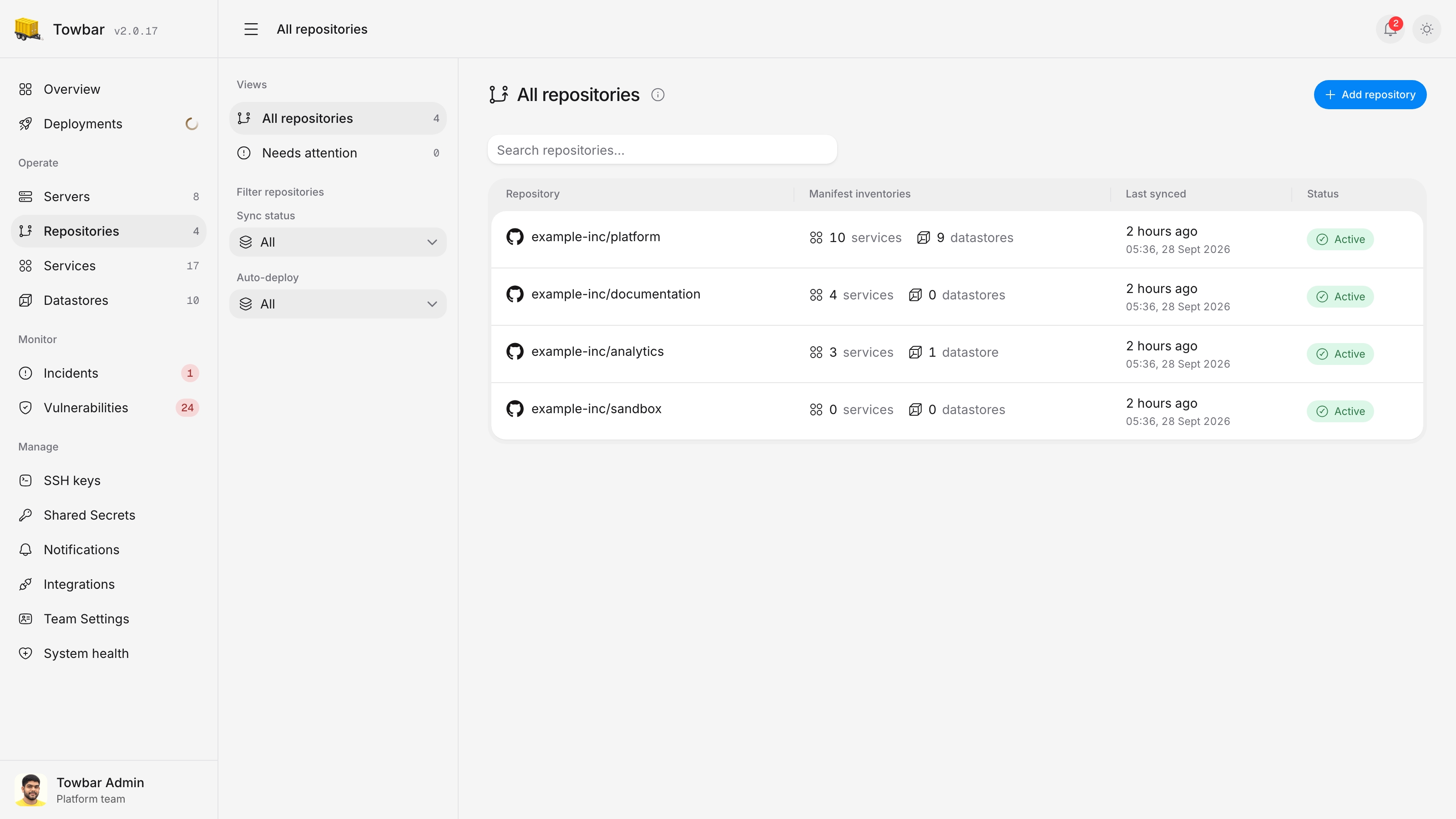Click the Vulnerabilities count badge 24
1456x819 pixels.
tap(187, 408)
